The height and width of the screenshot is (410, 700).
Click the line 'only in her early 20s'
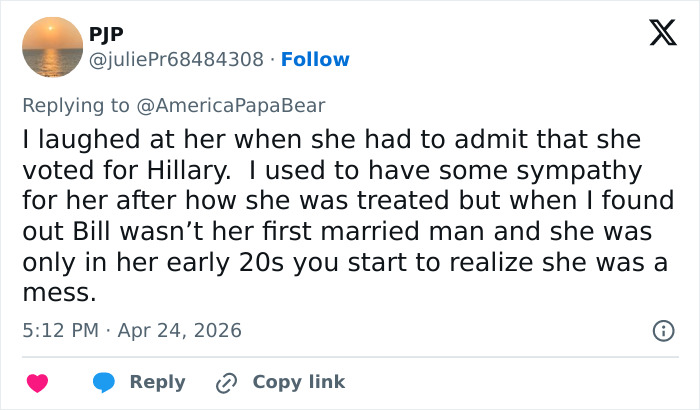(340, 264)
